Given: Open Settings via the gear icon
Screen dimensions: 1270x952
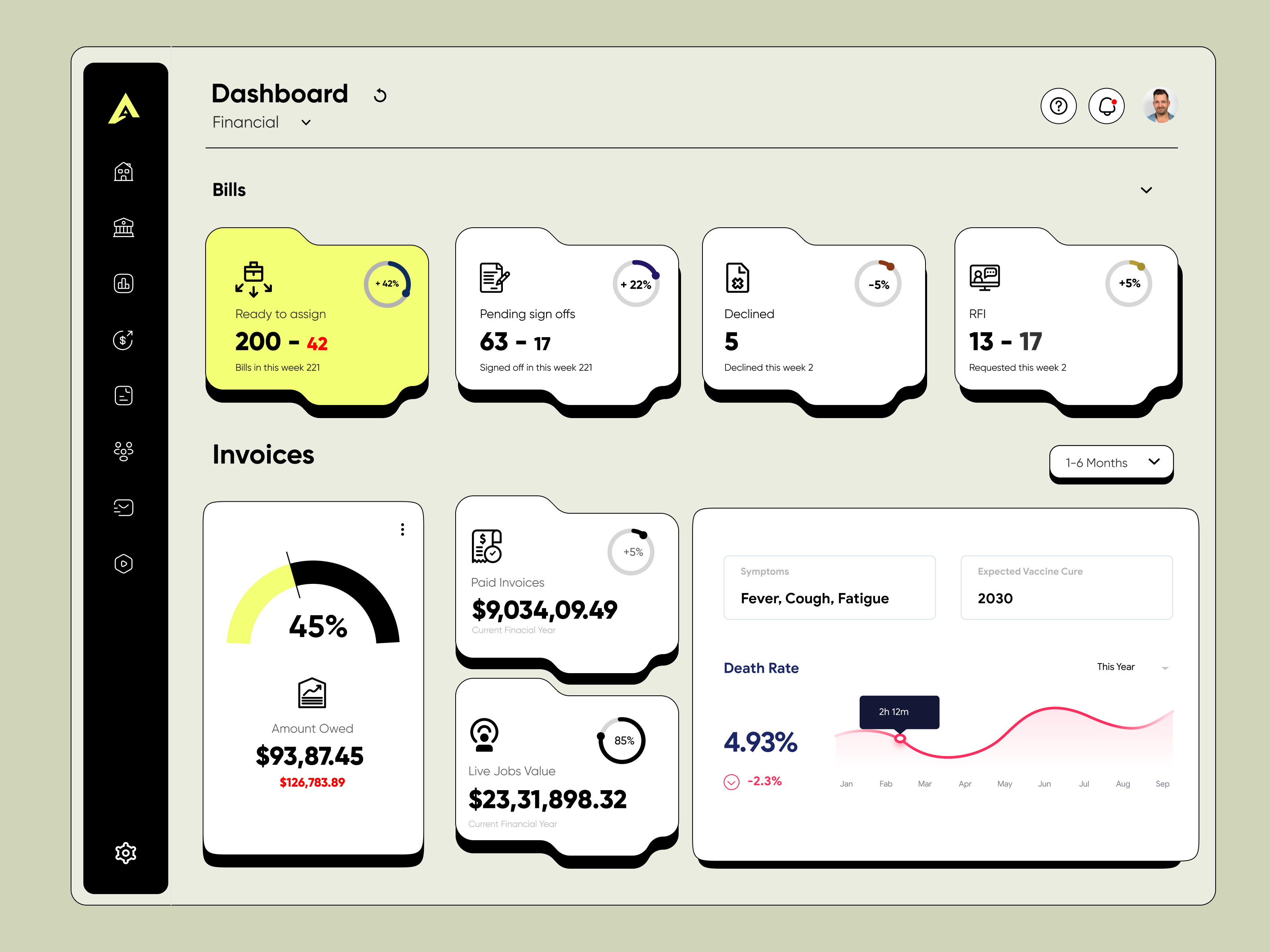Looking at the screenshot, I should 125,853.
